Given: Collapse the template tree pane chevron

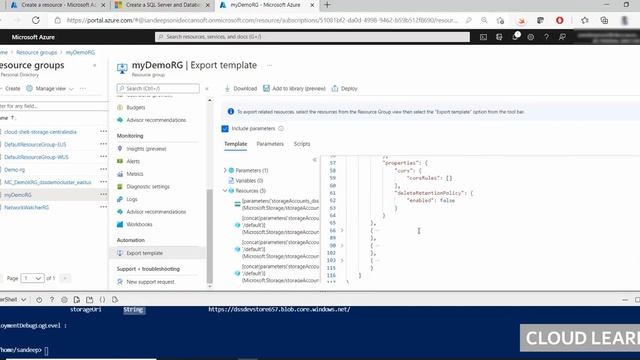Looking at the screenshot, I should point(314,160).
